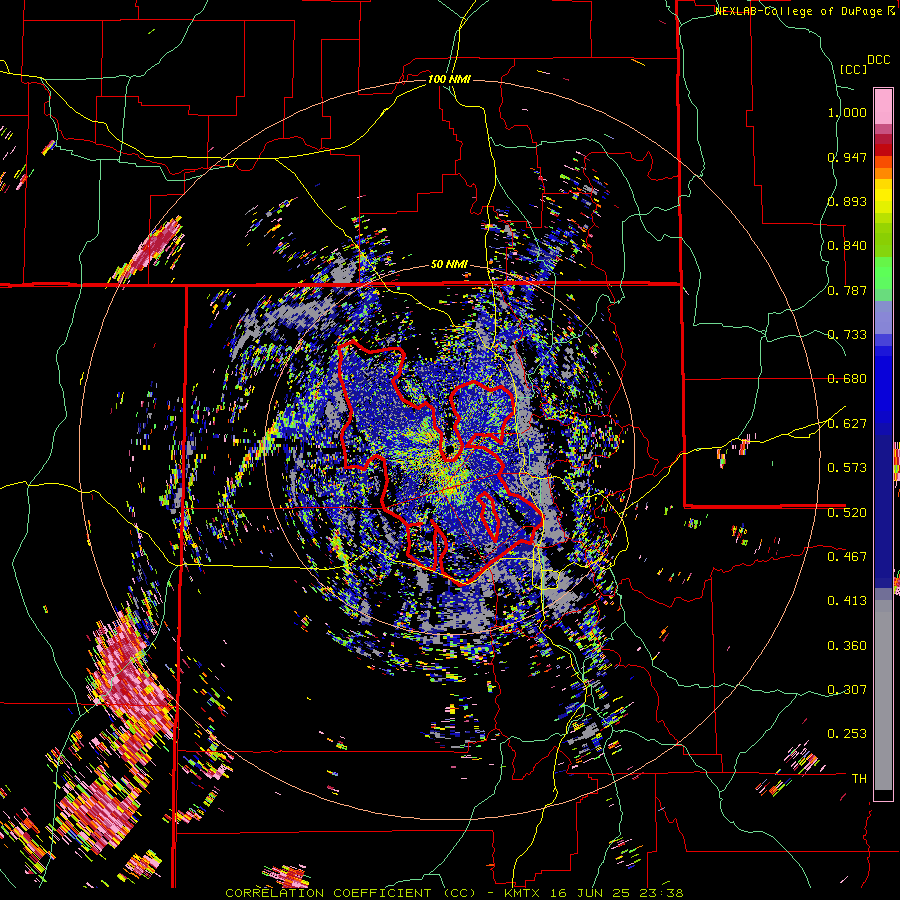900x900 pixels.
Task: Click the 100 NMI range ring label
Action: [x=449, y=79]
